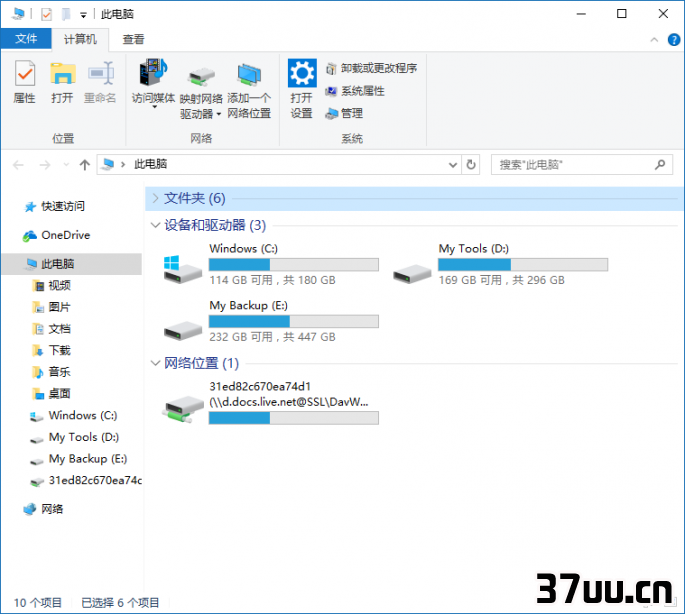Open the 文档 folder in sidebar
The width and height of the screenshot is (685, 614).
pos(59,329)
